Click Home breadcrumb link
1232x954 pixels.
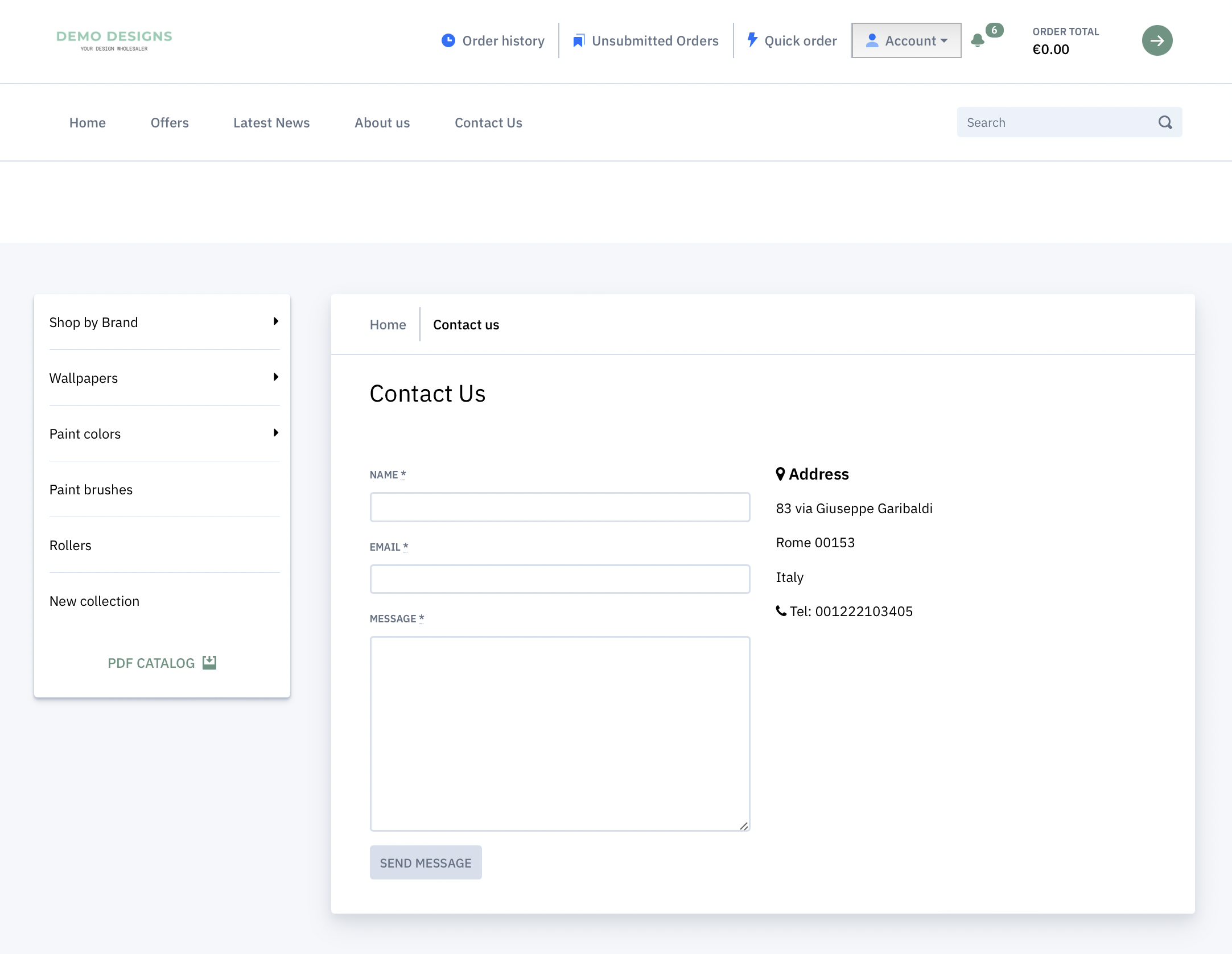[x=388, y=325]
